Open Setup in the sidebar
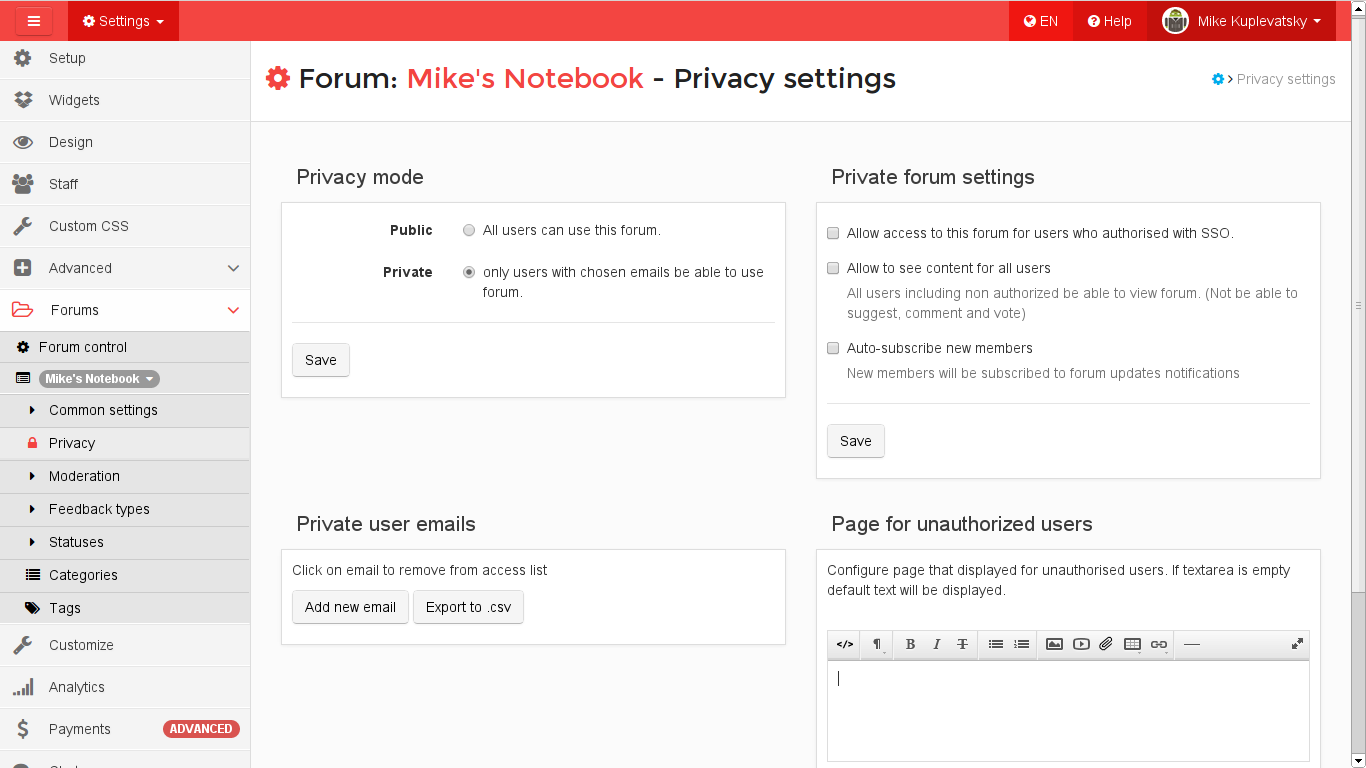 pos(125,58)
